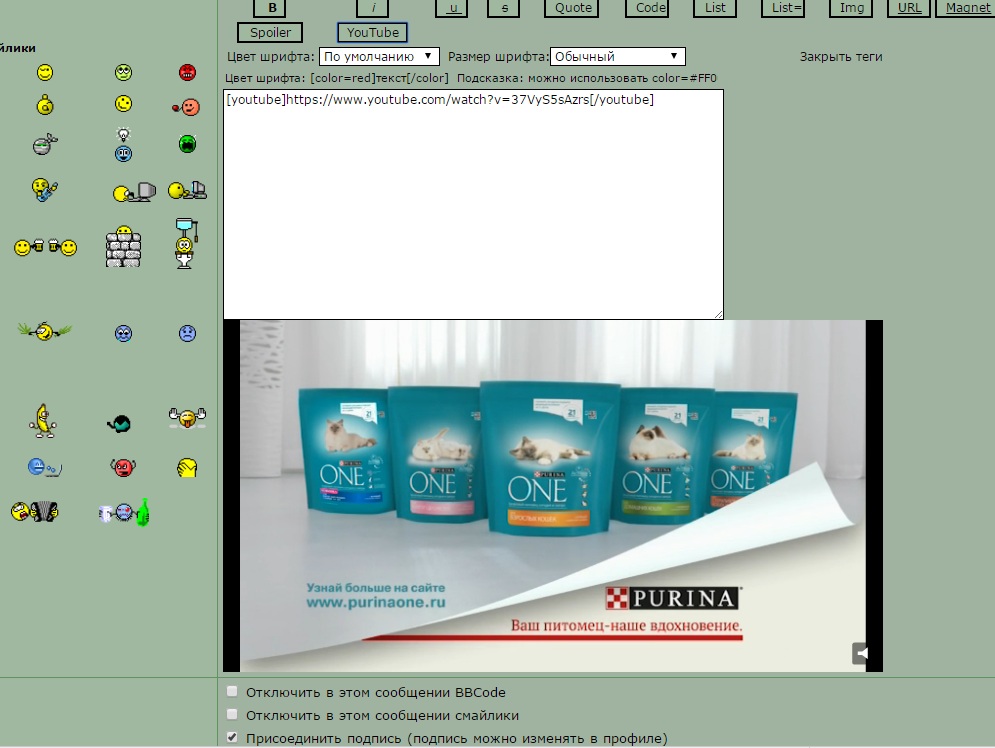Insert the blue sad frowning smiley
The height and width of the screenshot is (748, 995).
187,333
